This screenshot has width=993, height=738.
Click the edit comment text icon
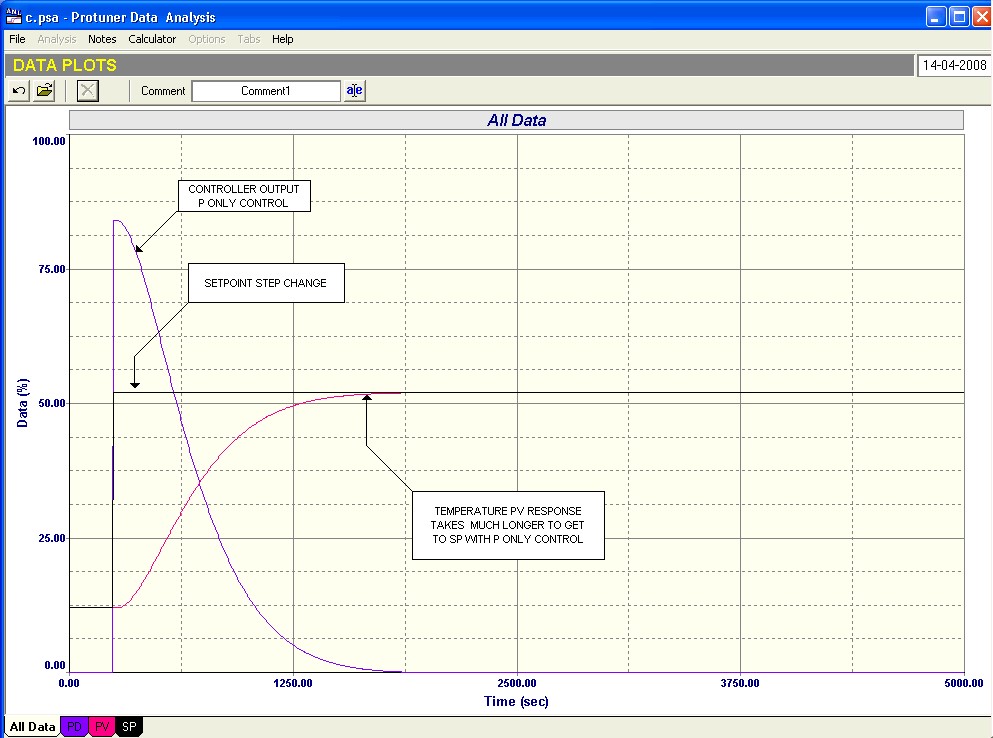355,91
